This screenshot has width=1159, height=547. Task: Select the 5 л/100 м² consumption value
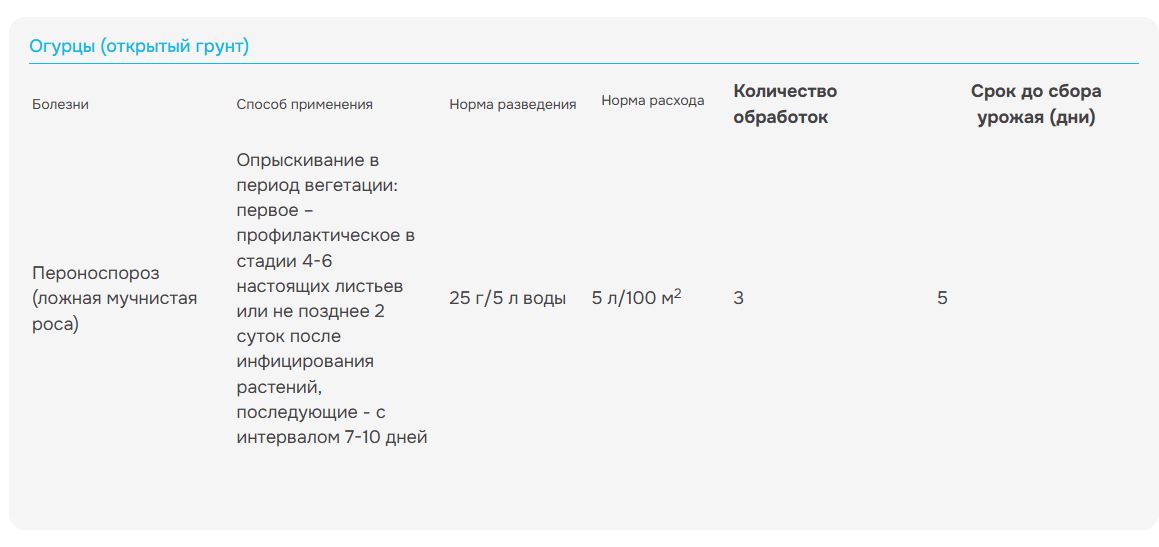(636, 298)
